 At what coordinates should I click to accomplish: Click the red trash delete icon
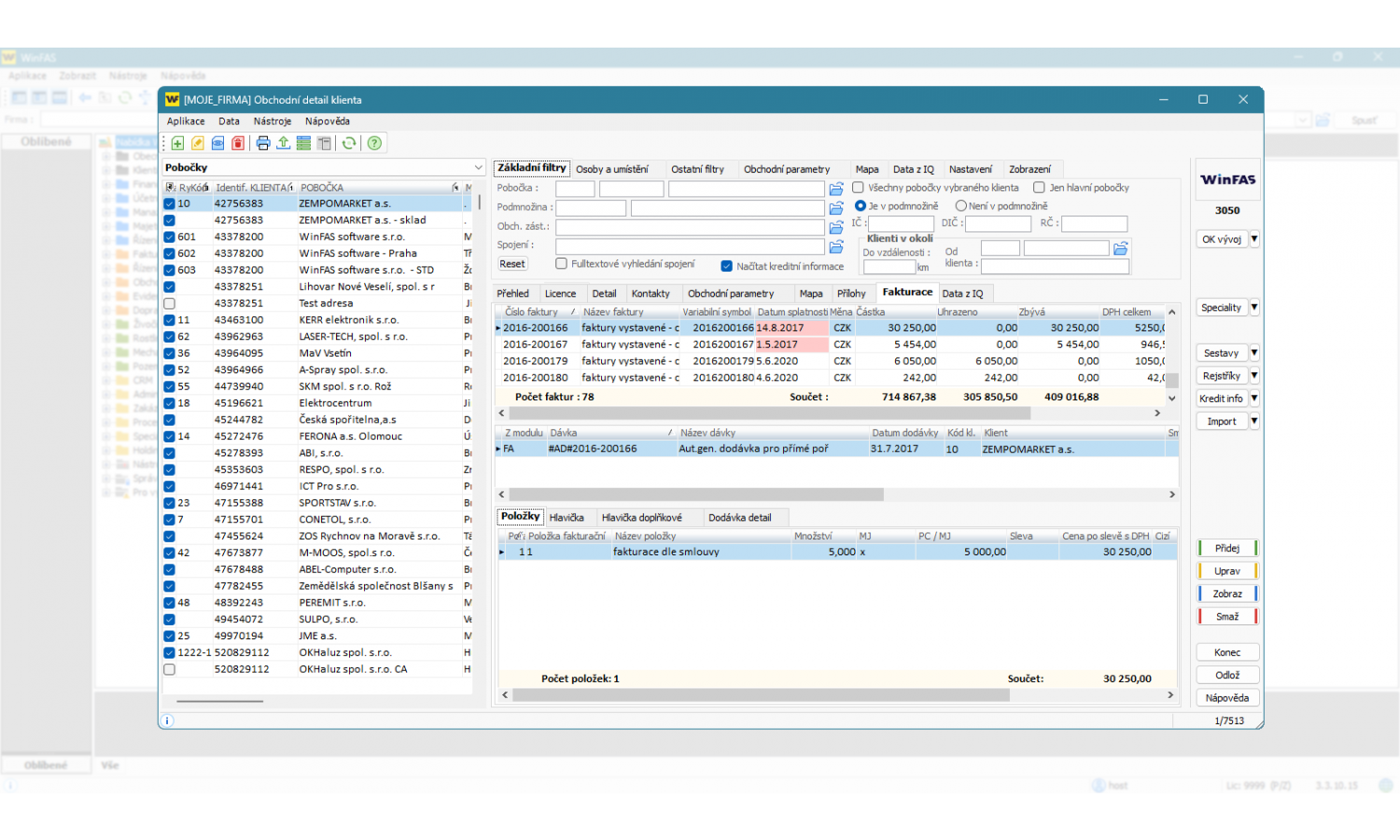[238, 144]
